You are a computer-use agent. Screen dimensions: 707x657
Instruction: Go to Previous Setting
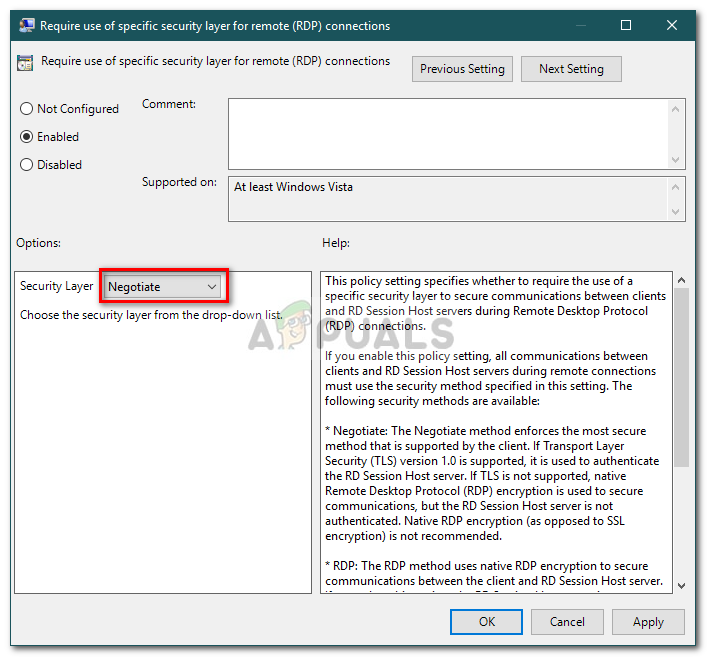click(462, 69)
